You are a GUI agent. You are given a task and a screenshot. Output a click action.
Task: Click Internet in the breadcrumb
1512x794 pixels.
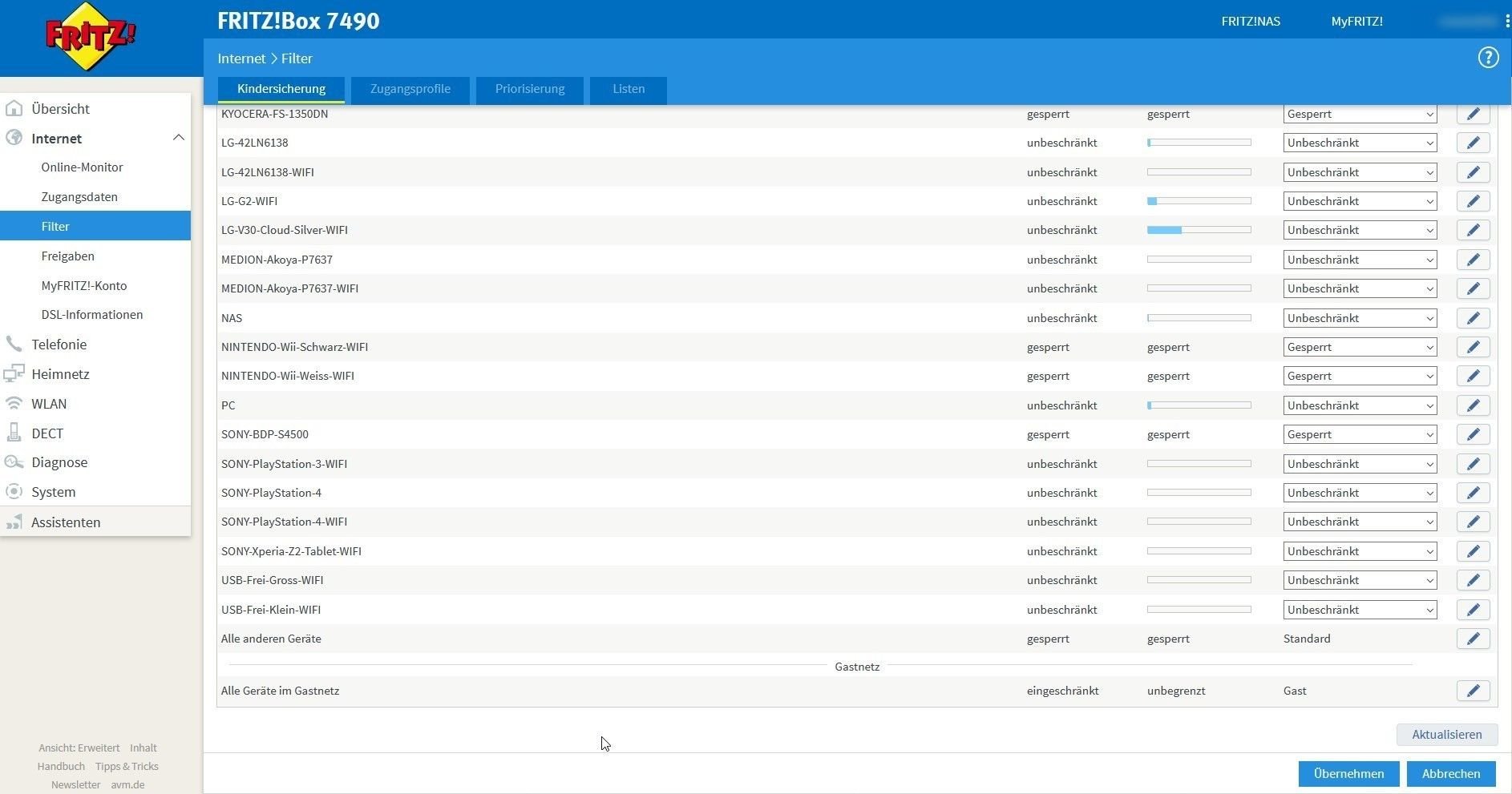[x=241, y=58]
